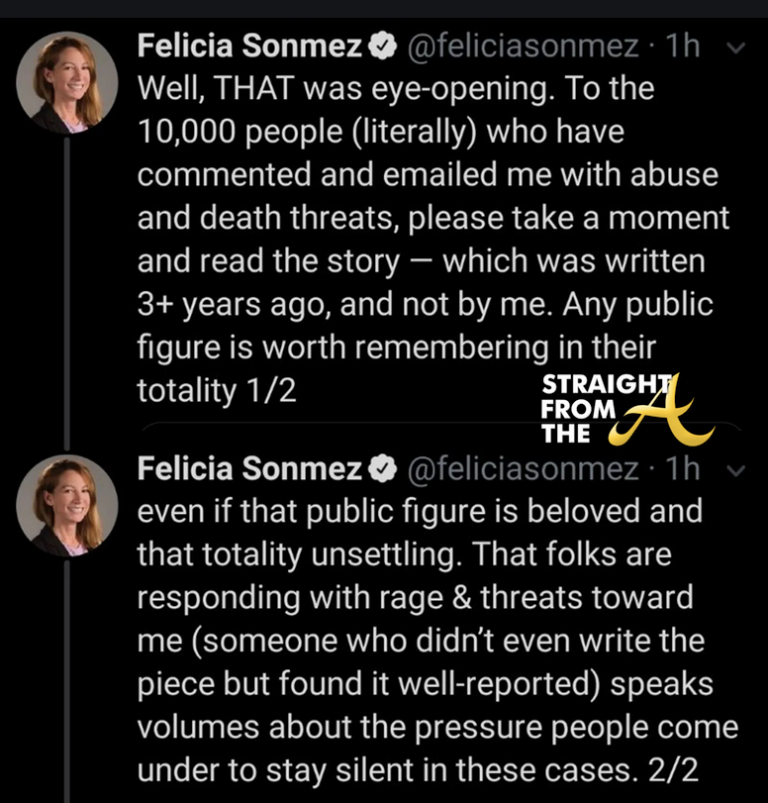Expand the chevron menu on the second tweet
This screenshot has height=803, width=768.
coord(737,469)
